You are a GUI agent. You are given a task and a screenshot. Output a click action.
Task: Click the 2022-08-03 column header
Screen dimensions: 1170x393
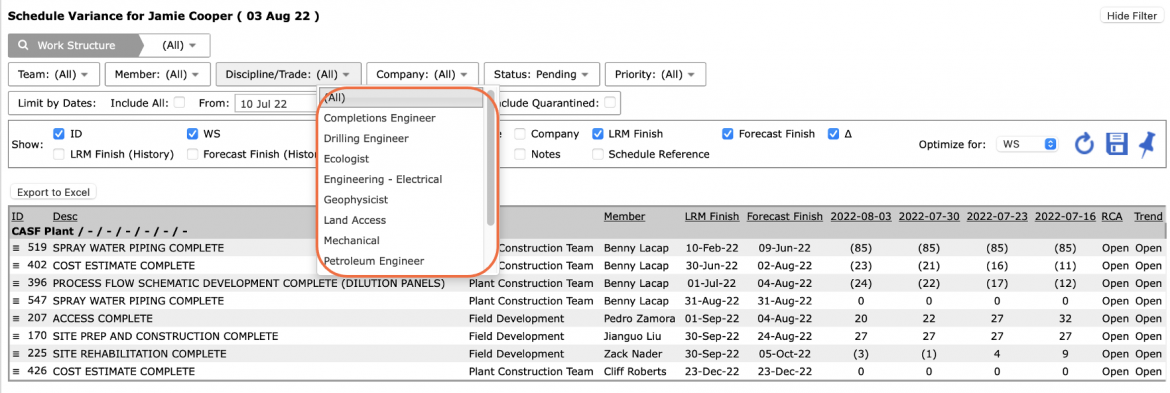click(x=861, y=216)
